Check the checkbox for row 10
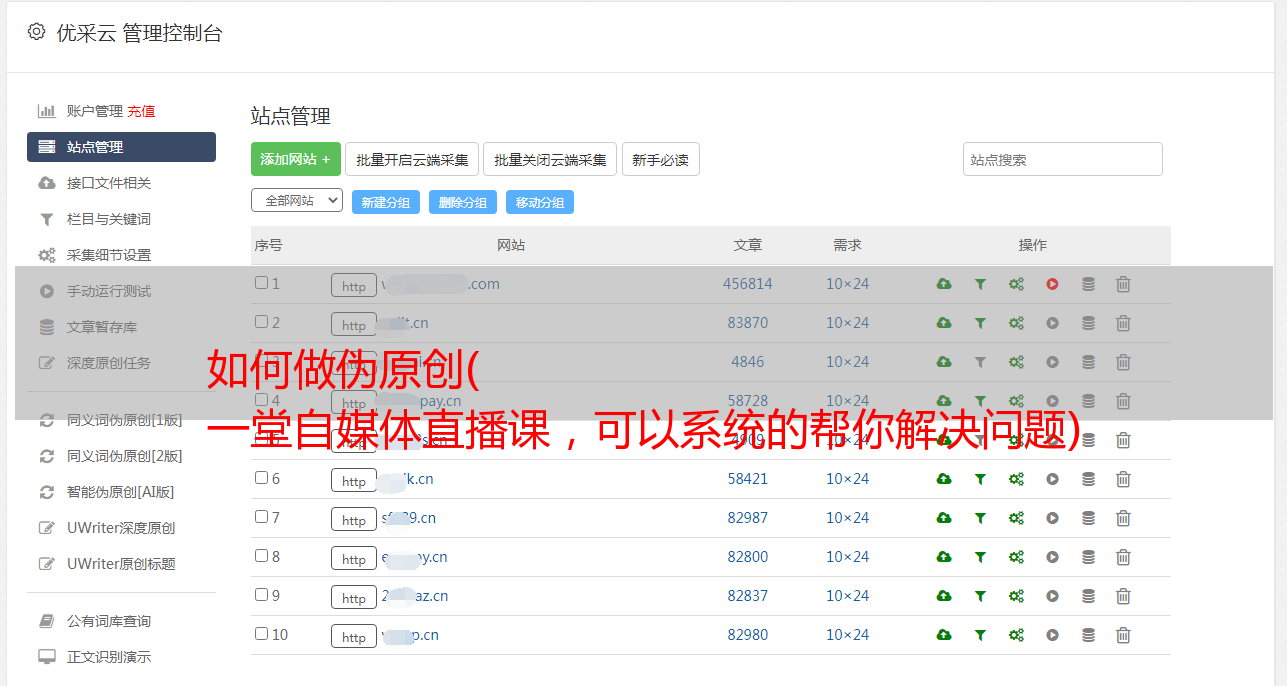 pyautogui.click(x=261, y=634)
